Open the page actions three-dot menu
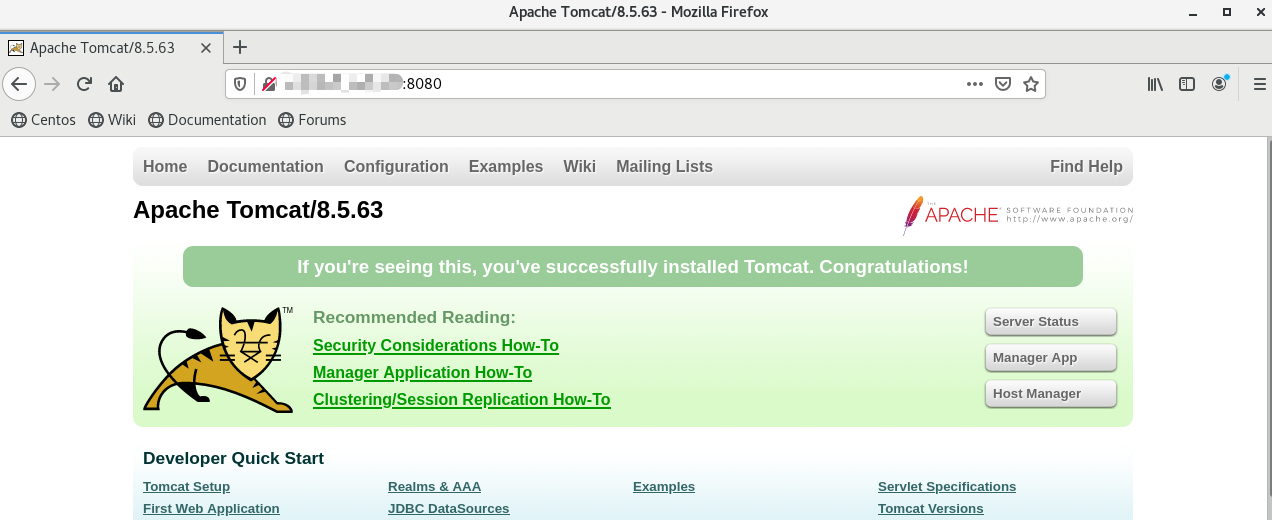The width and height of the screenshot is (1272, 520). (975, 84)
